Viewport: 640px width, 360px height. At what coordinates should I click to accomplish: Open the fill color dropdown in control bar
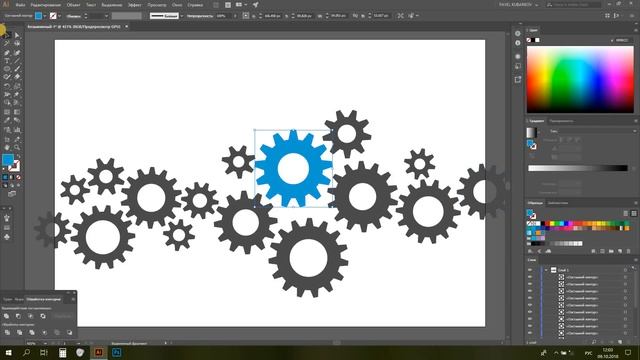point(45,16)
